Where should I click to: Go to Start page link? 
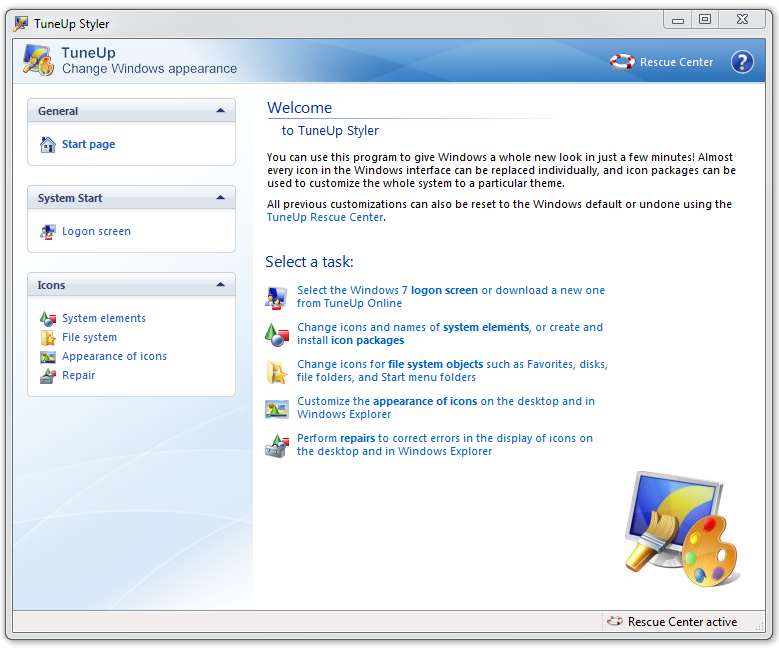(x=88, y=144)
